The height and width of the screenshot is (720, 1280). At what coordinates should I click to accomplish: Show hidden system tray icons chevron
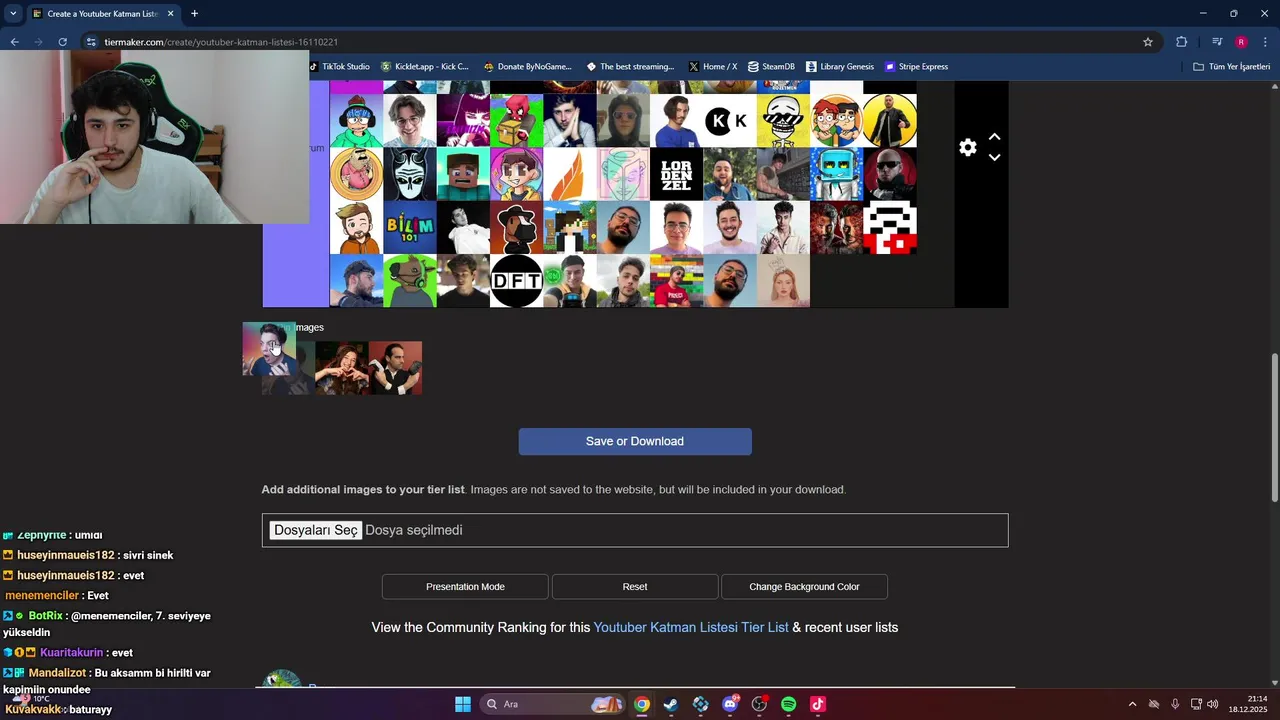tap(1132, 704)
